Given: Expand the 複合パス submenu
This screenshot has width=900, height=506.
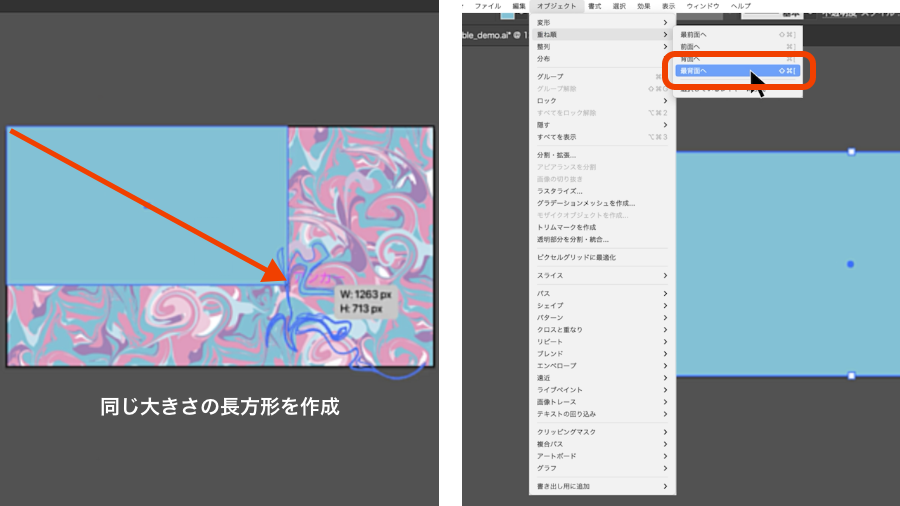Looking at the screenshot, I should (x=602, y=443).
